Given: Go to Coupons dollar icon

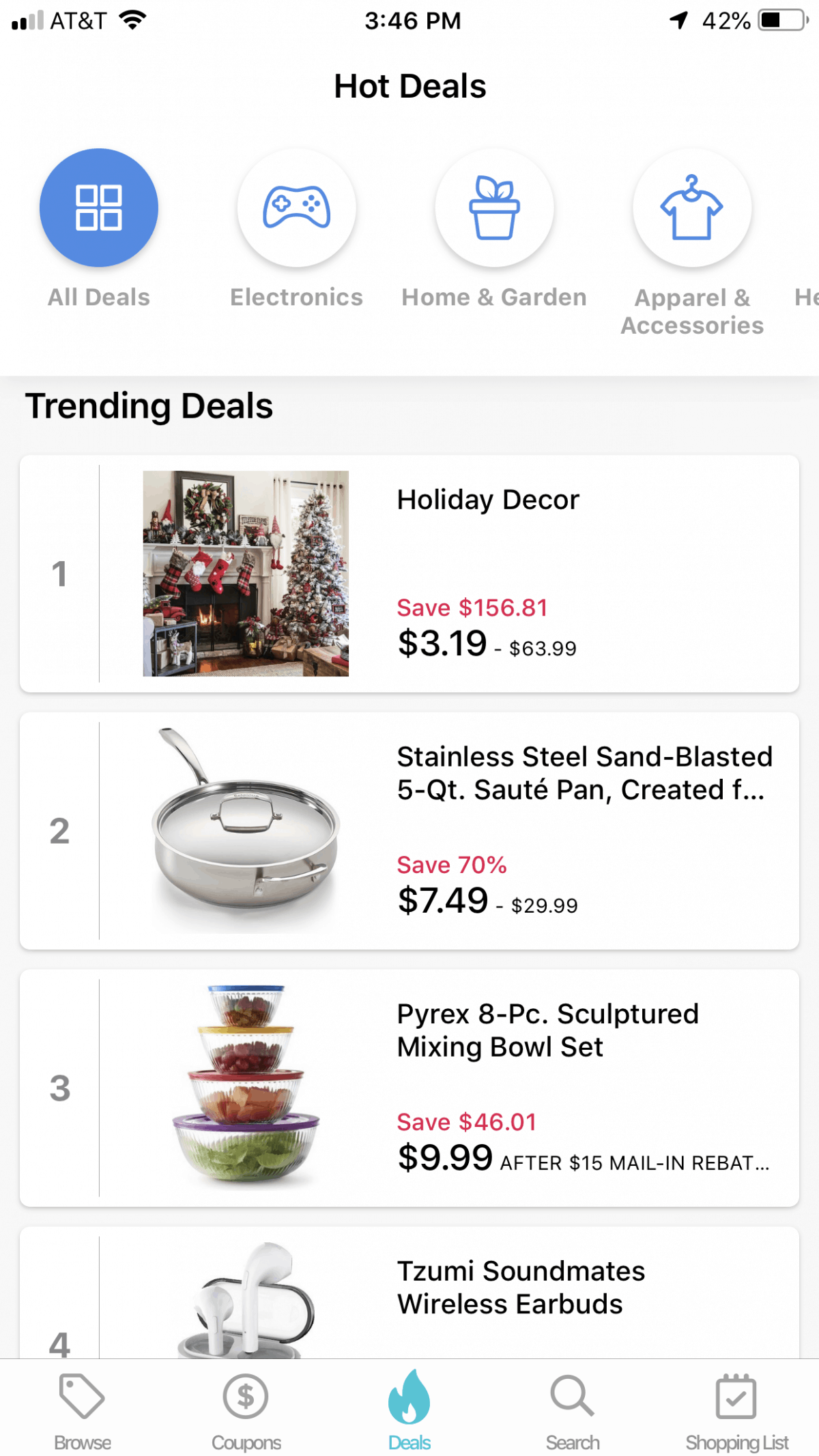Looking at the screenshot, I should (x=246, y=1396).
